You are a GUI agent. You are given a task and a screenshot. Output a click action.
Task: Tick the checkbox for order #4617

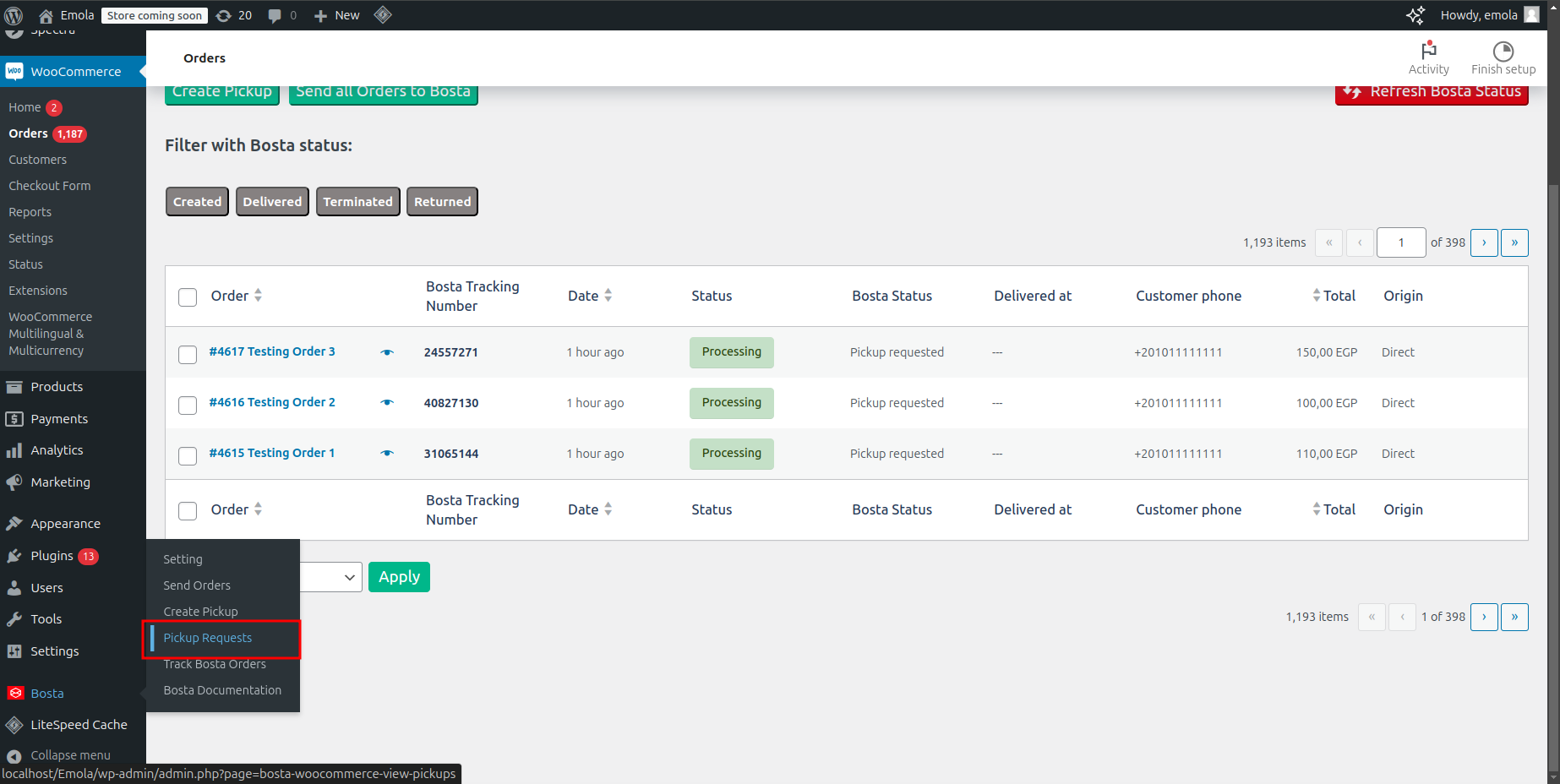coord(188,355)
